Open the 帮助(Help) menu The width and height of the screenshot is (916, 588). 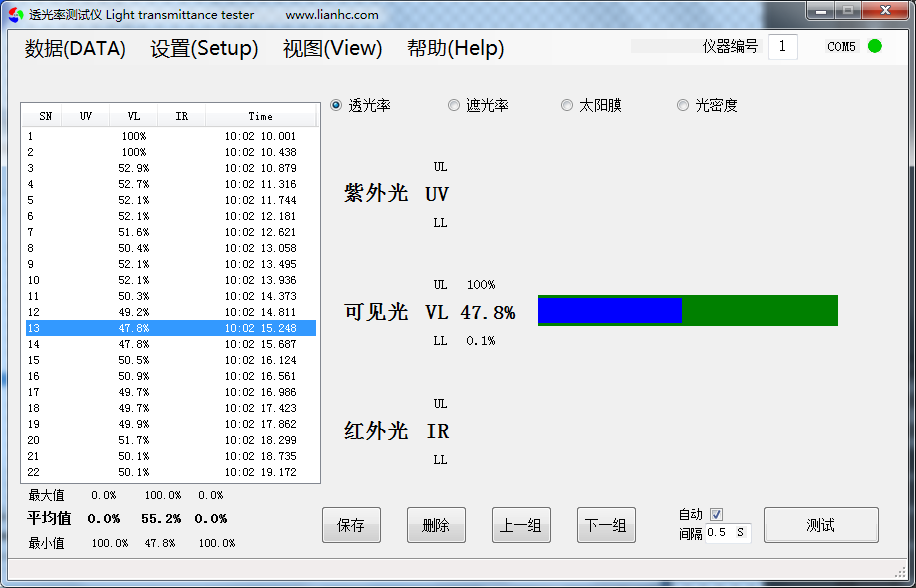click(x=456, y=48)
